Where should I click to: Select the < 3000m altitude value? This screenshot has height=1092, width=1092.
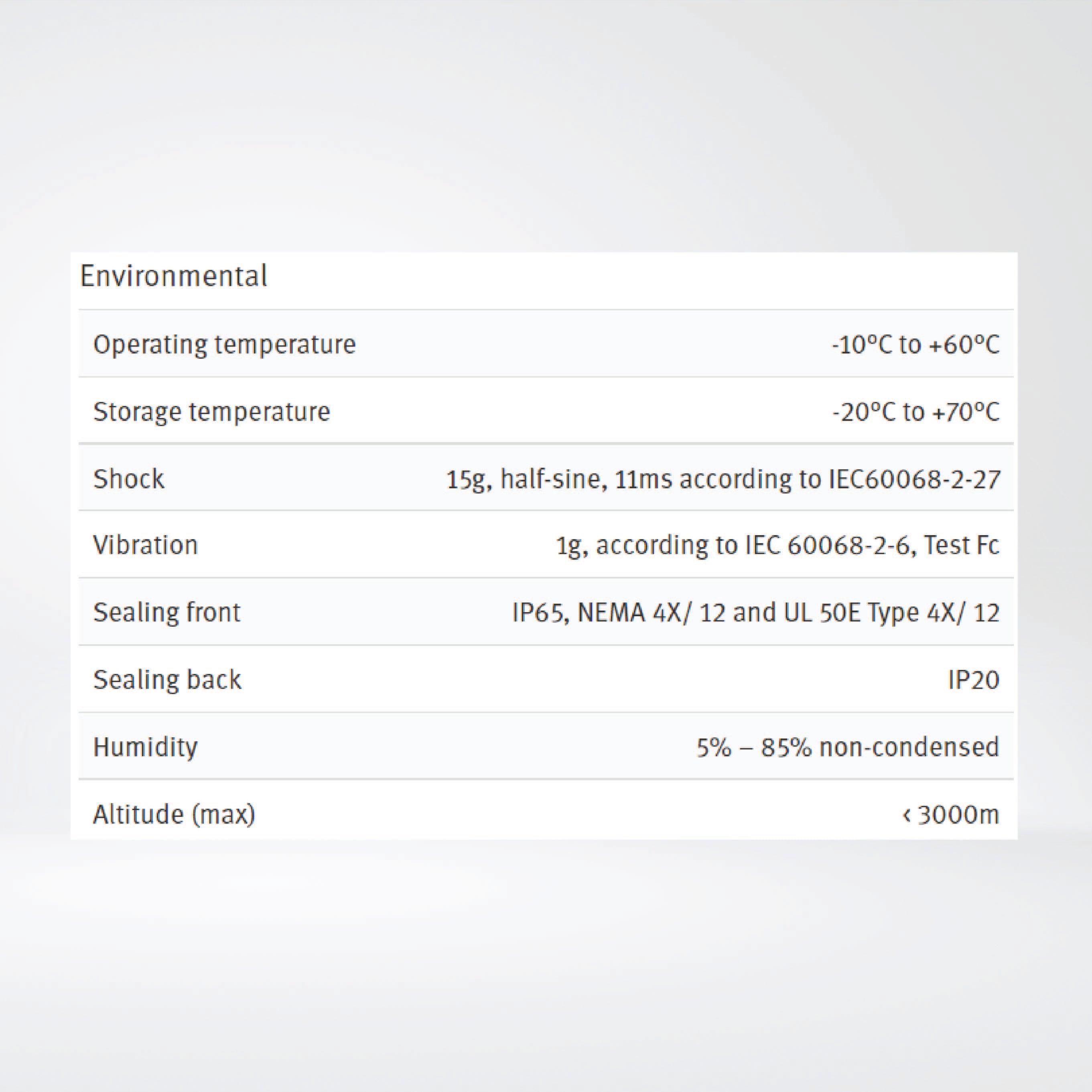coord(951,814)
